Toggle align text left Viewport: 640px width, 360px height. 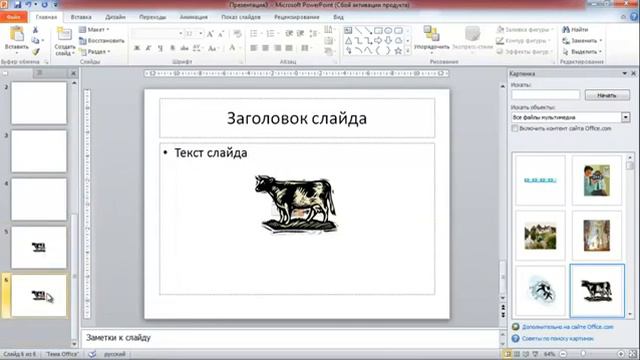pyautogui.click(x=253, y=48)
